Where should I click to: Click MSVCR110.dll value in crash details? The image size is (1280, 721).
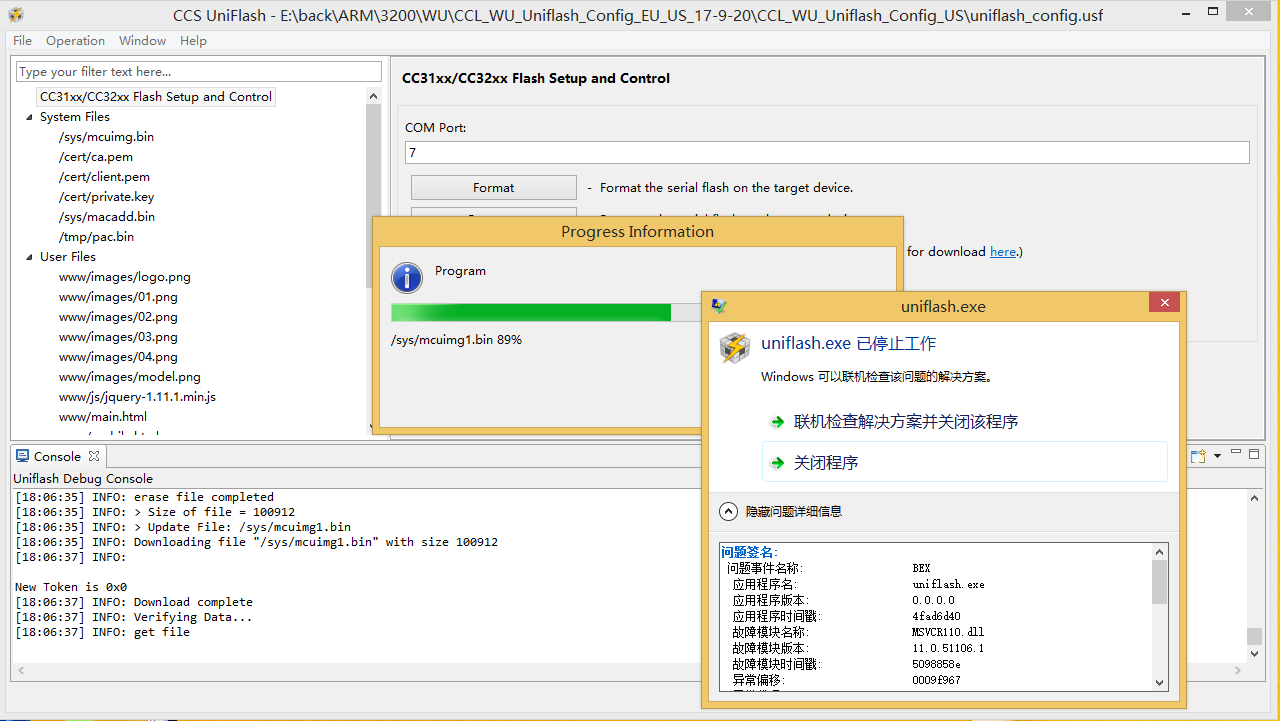[948, 632]
